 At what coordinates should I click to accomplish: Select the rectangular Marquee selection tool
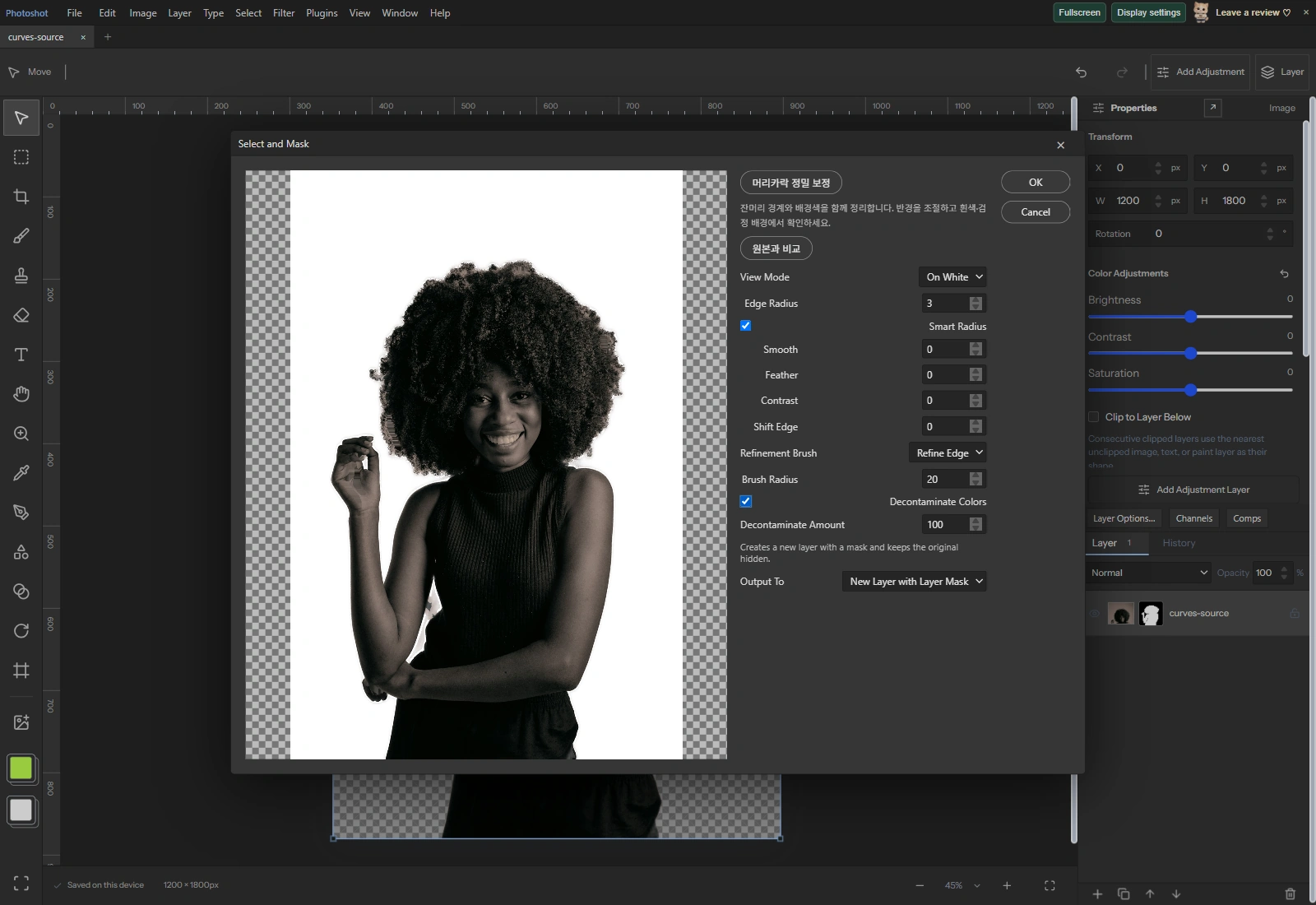[x=21, y=157]
